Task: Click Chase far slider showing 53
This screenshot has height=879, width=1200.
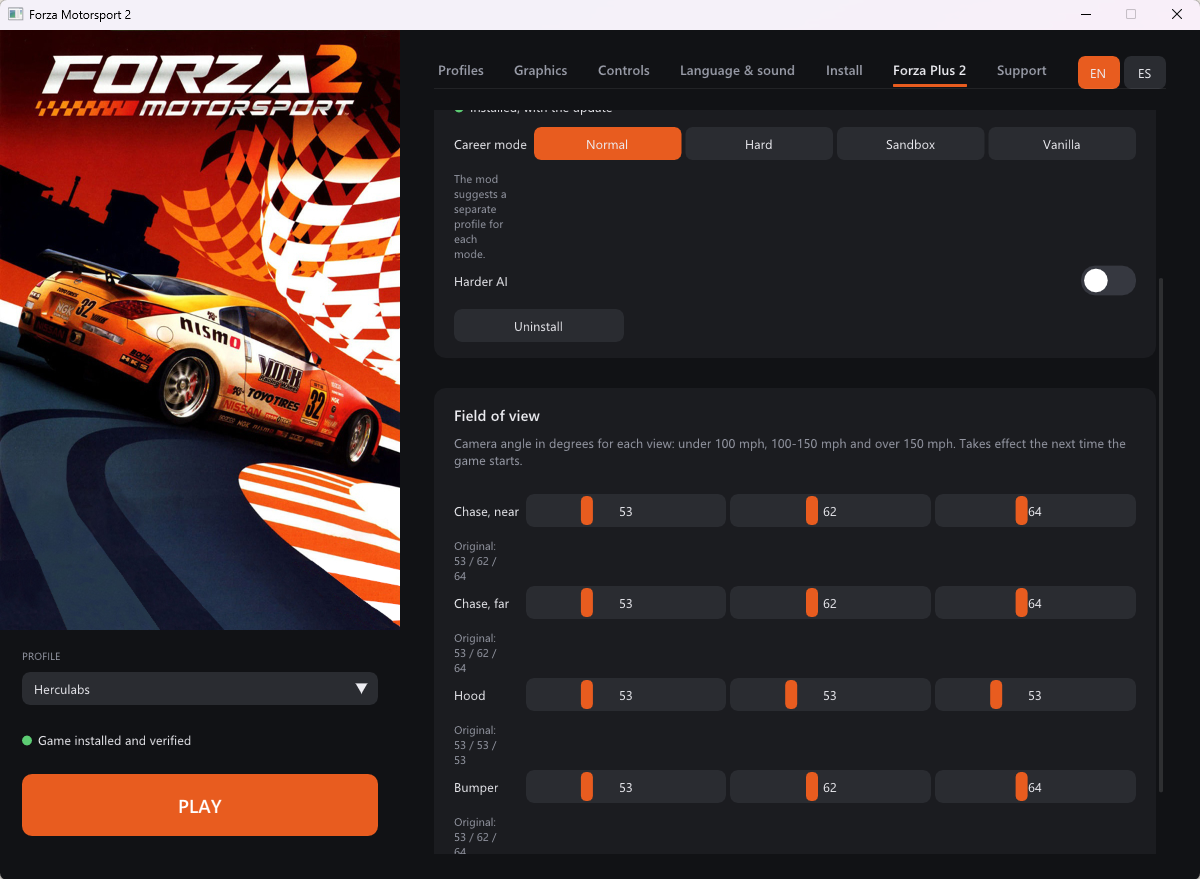Action: click(626, 603)
